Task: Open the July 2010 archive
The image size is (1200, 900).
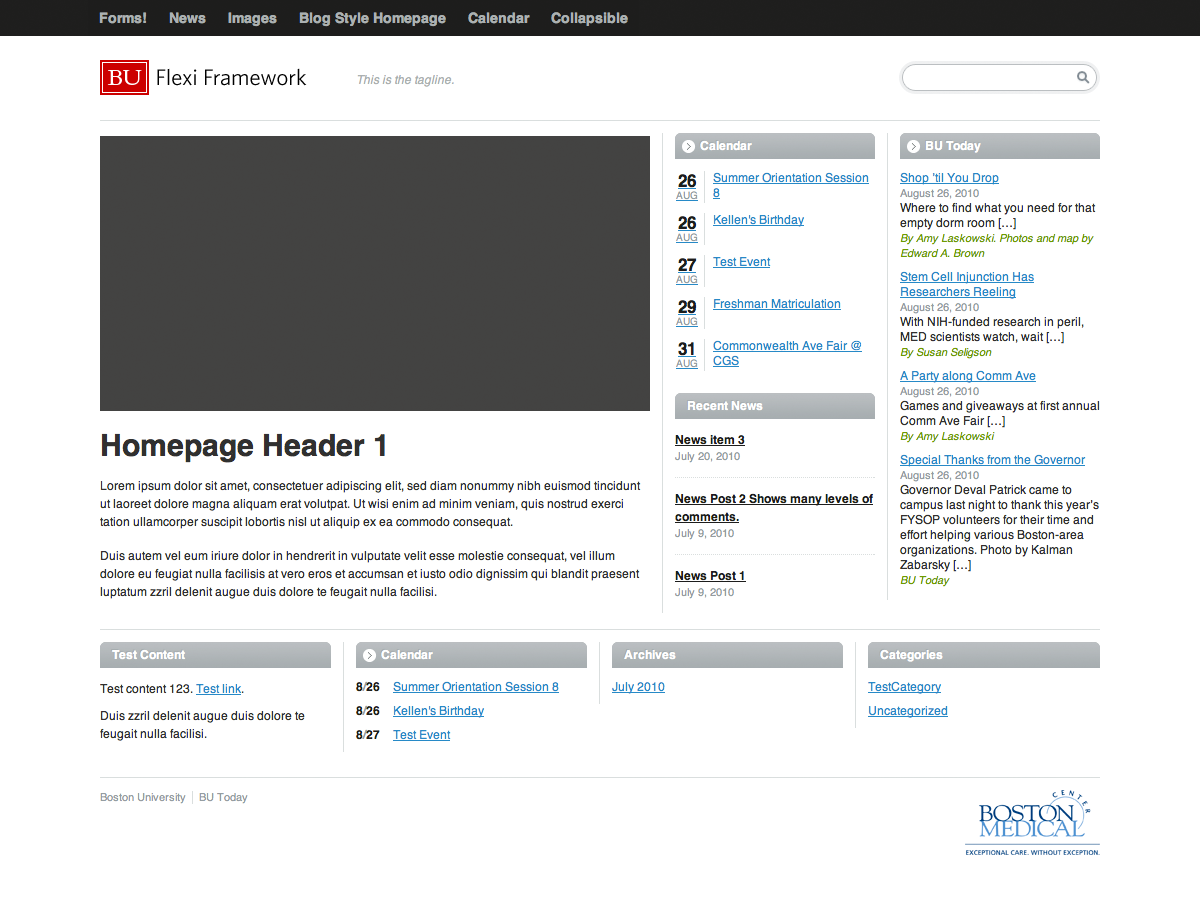Action: pyautogui.click(x=638, y=687)
